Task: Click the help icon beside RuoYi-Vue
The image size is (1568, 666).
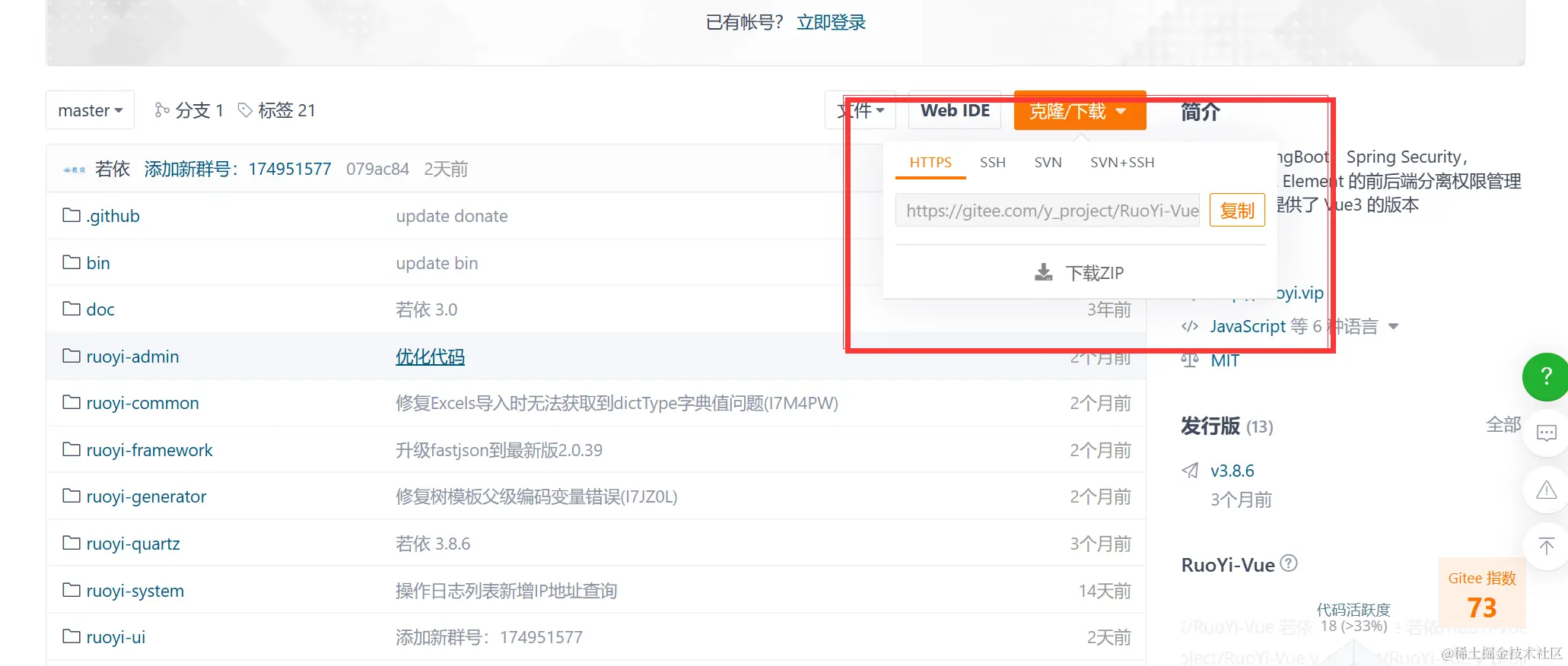Action: pos(1289,563)
